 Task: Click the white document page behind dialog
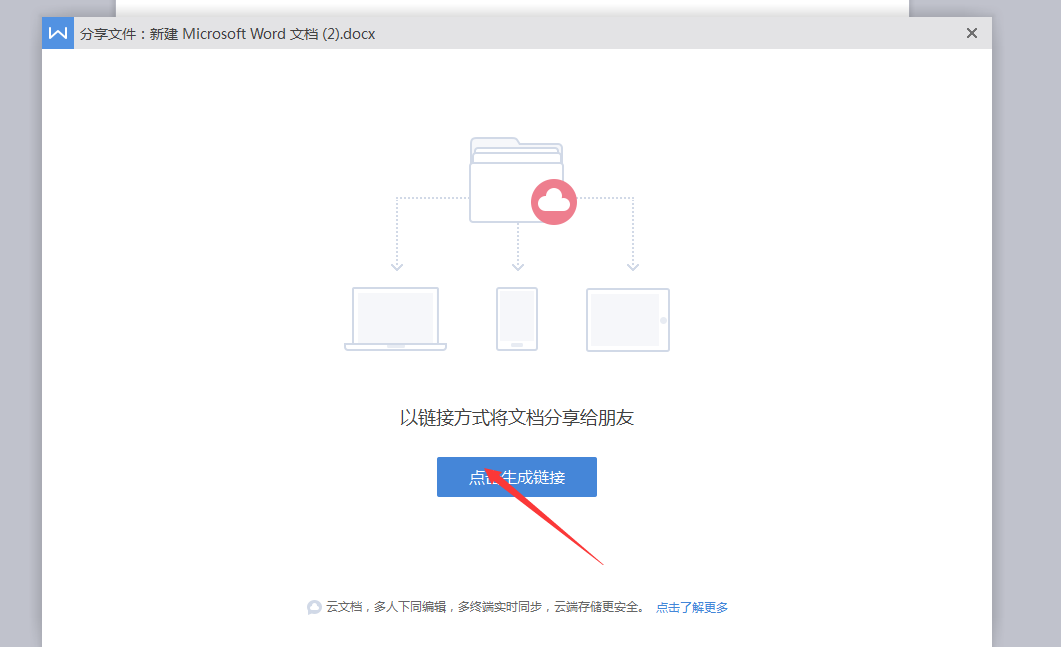[x=512, y=7]
